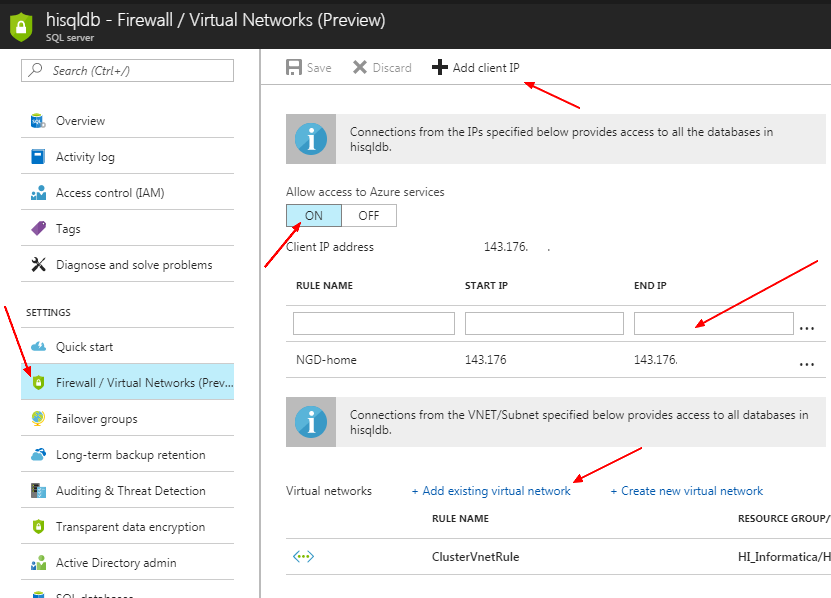Image resolution: width=831 pixels, height=598 pixels.
Task: Click inside the RULE NAME input field
Action: point(372,322)
